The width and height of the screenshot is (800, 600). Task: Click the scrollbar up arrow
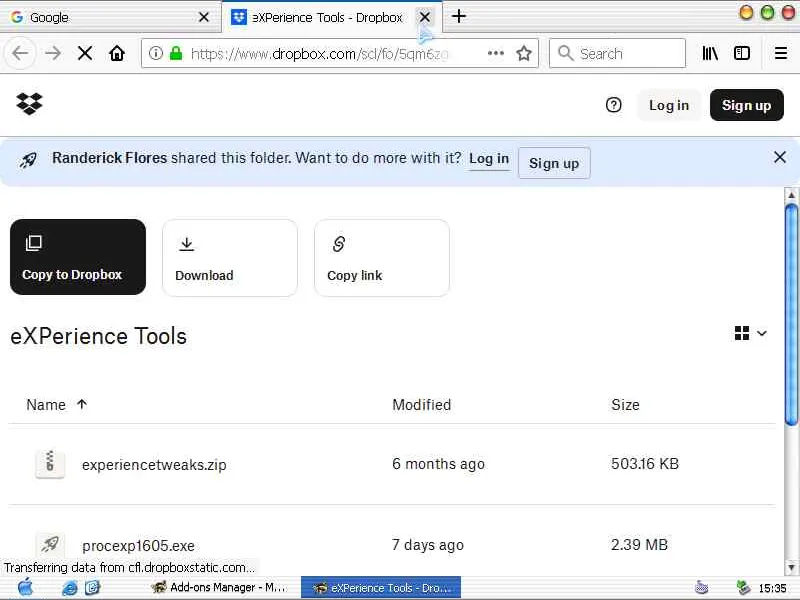791,195
